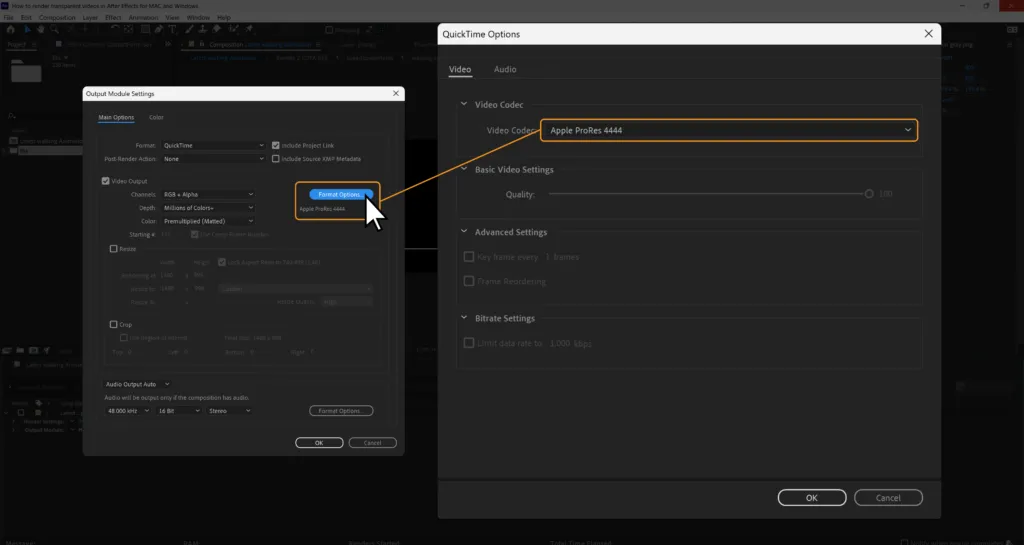Close the QuickTime Options dialog
The height and width of the screenshot is (545, 1024).
tap(929, 34)
